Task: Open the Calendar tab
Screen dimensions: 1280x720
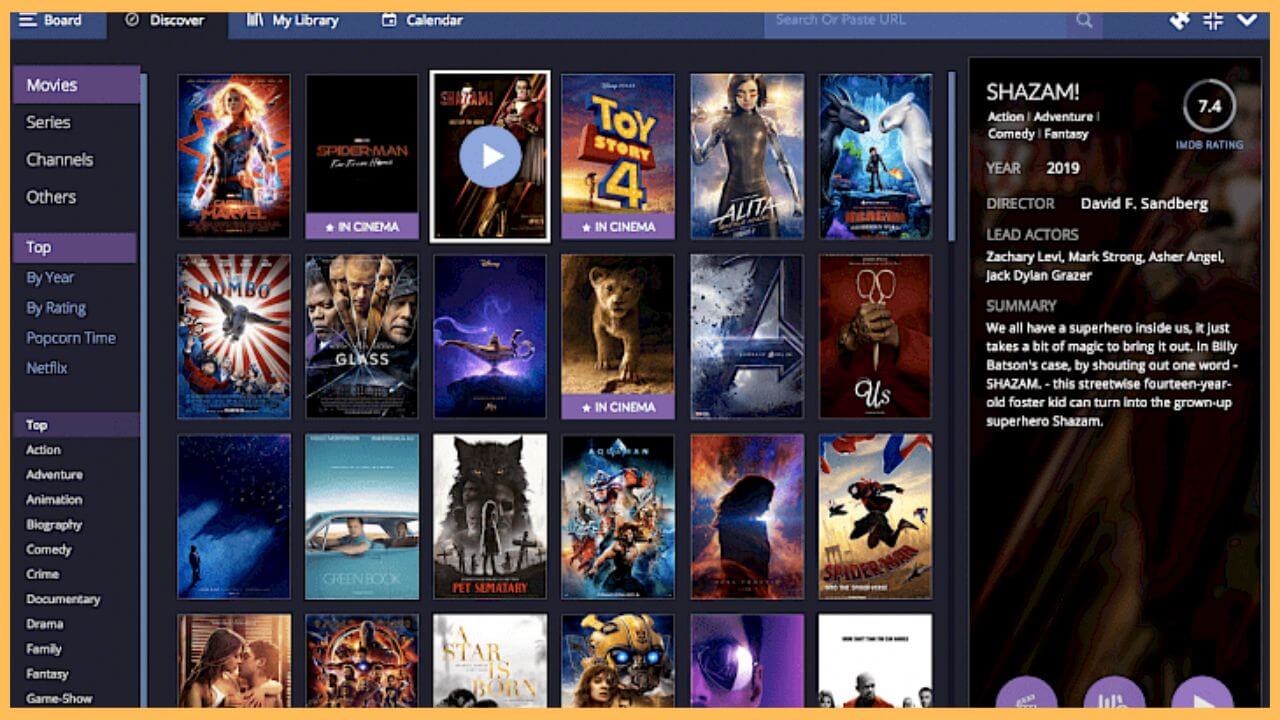Action: click(x=422, y=20)
